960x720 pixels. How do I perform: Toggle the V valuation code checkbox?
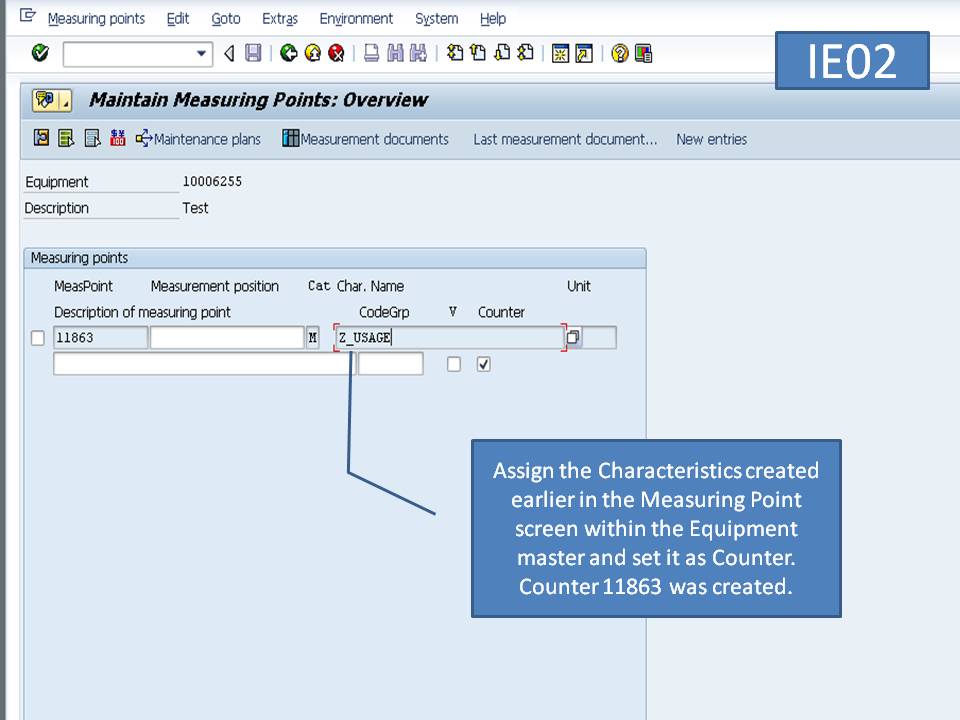(454, 364)
